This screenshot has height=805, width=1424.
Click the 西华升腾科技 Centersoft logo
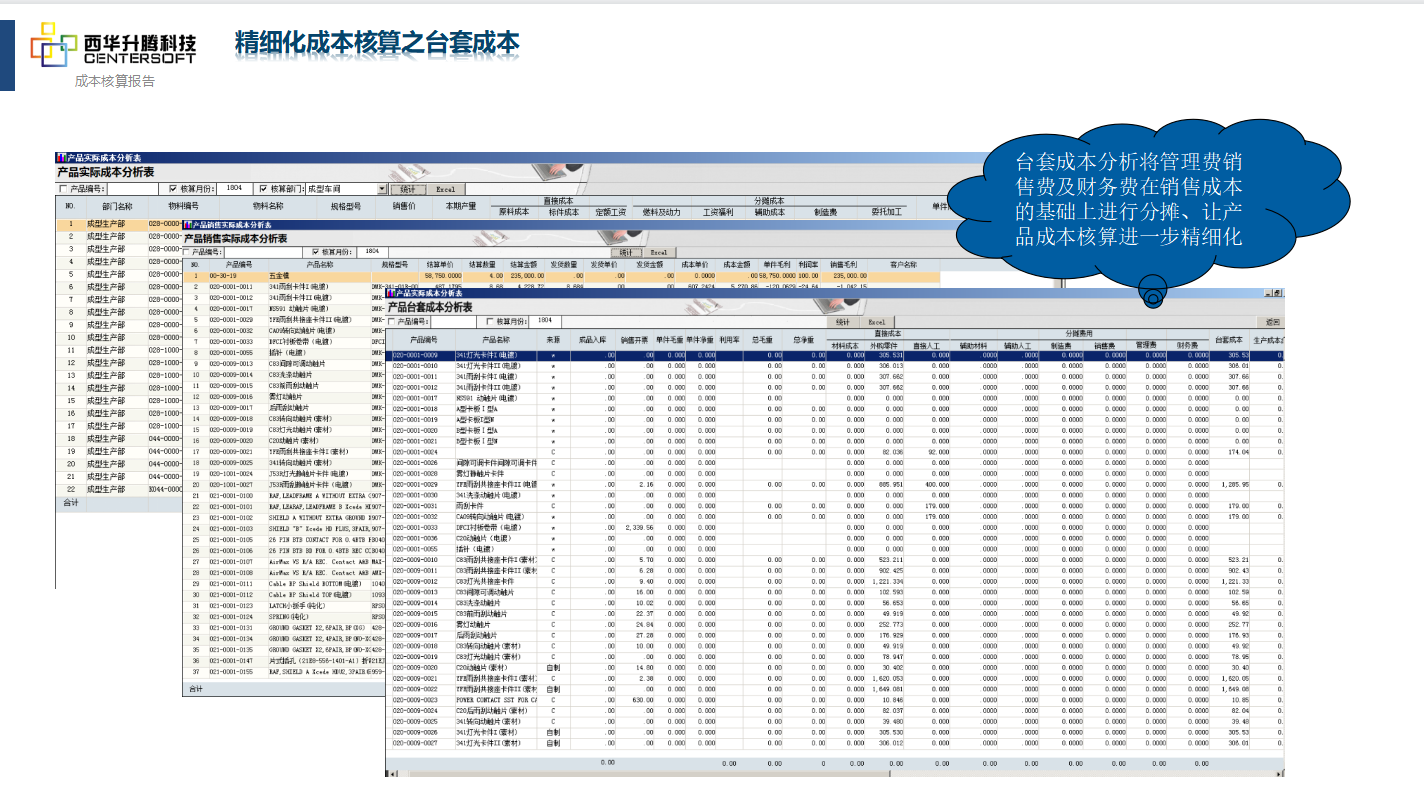[113, 45]
